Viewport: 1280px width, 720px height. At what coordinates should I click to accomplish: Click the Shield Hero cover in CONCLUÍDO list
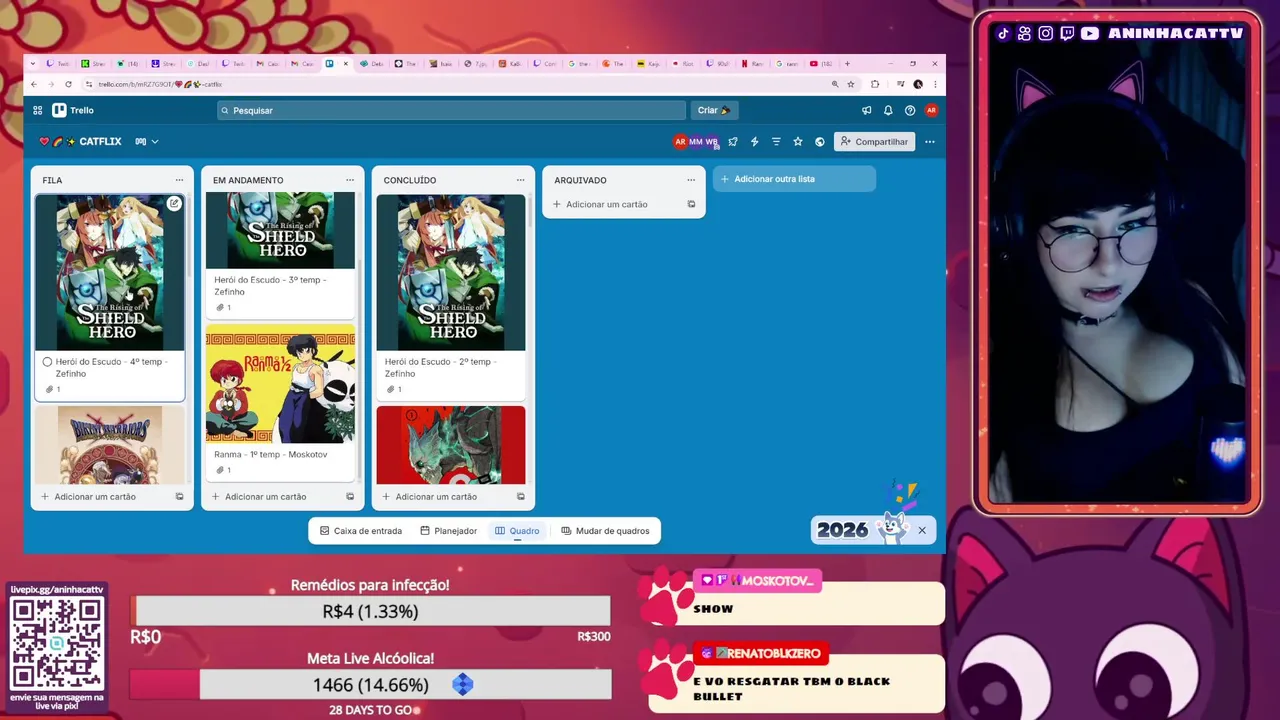pos(451,272)
